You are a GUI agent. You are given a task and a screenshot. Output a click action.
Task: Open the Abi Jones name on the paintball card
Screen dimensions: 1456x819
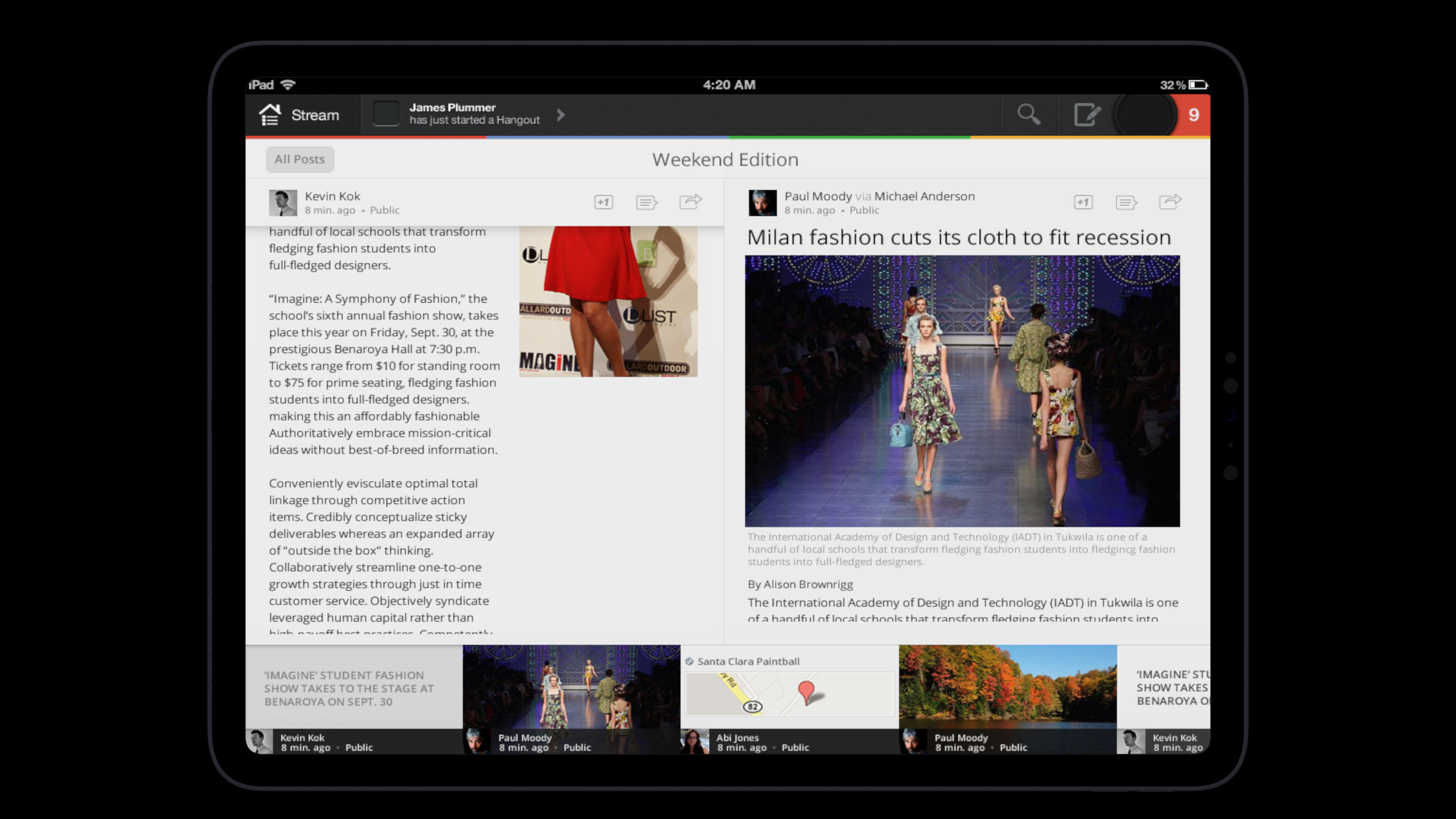coord(737,737)
